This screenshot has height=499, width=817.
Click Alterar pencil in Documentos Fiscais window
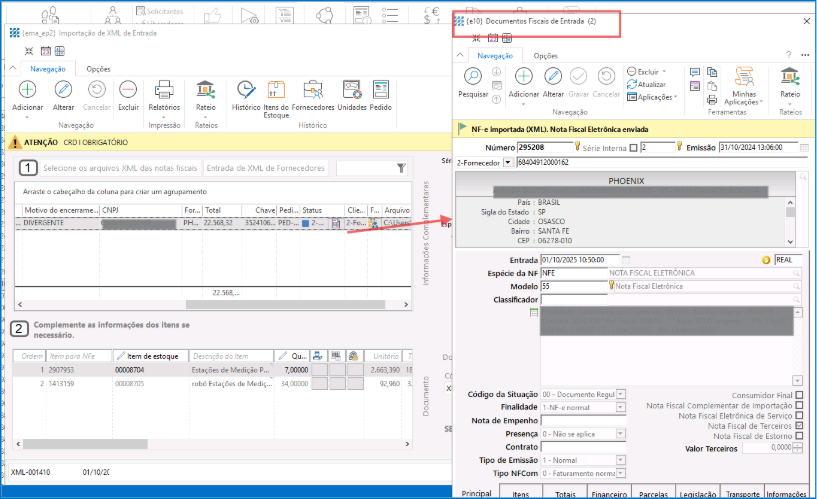point(553,78)
